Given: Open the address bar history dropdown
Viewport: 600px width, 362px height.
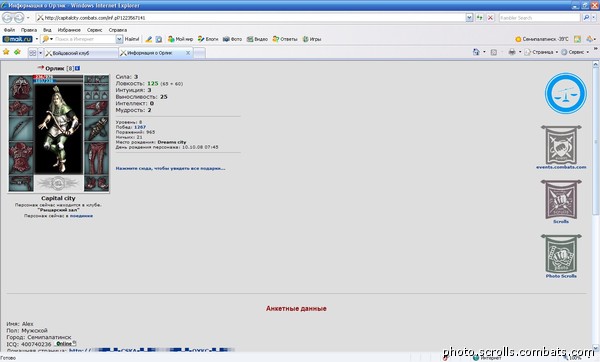Looking at the screenshot, I should tap(470, 18).
